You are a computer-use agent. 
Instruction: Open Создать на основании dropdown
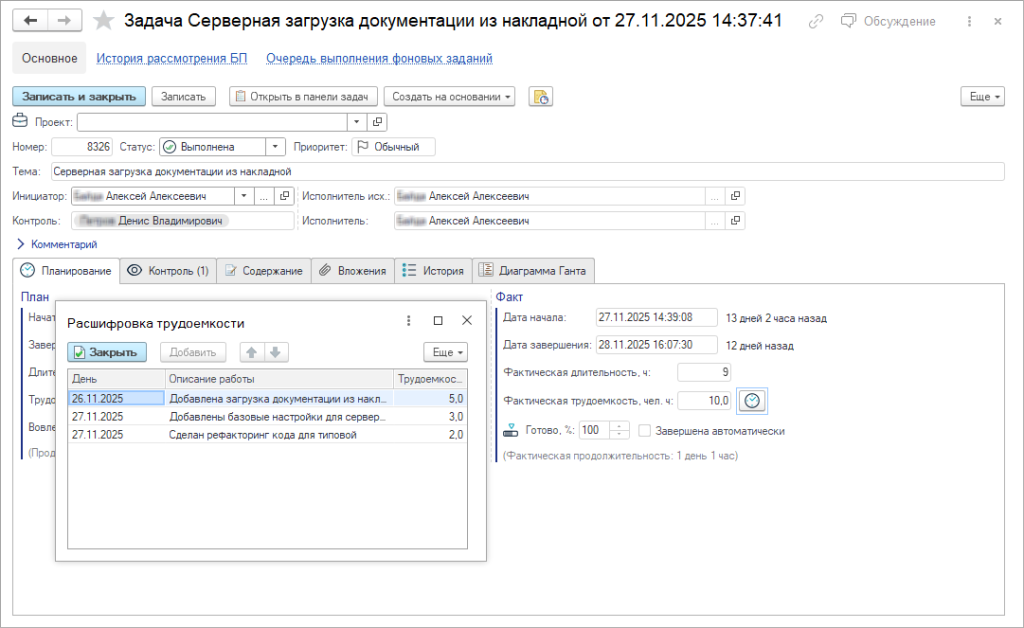449,97
